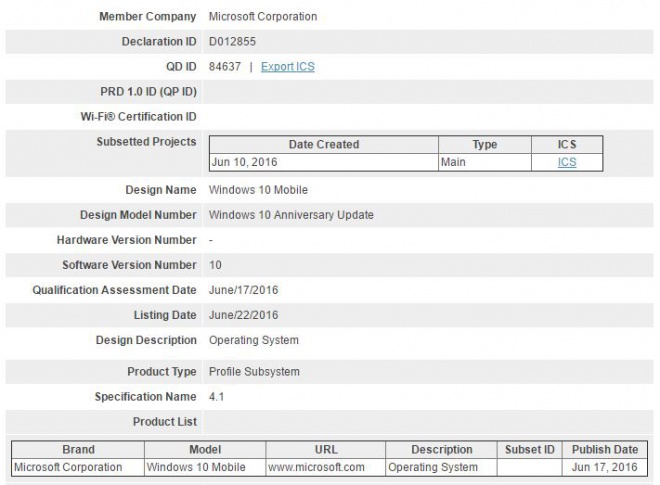Click the Windows 10 Anniversary Update model number
Screen dimensions: 660x485
tap(291, 215)
